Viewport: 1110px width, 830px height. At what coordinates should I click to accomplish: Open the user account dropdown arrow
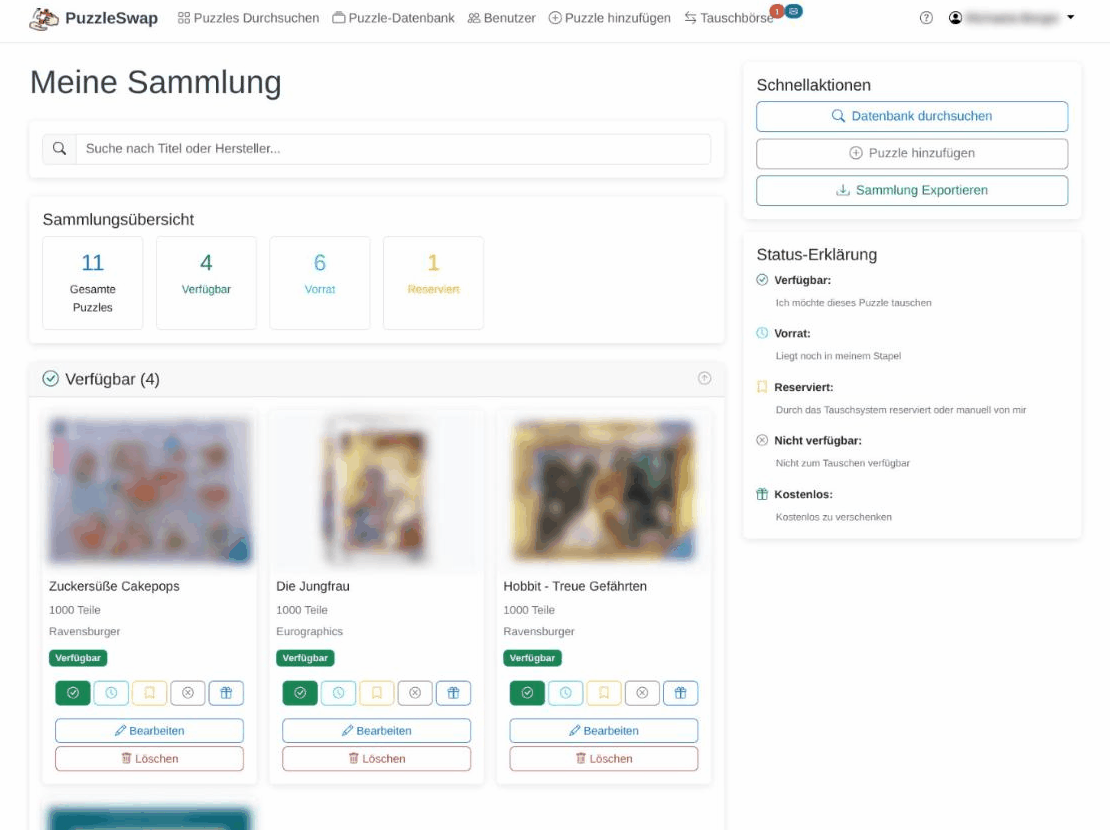pyautogui.click(x=1071, y=18)
